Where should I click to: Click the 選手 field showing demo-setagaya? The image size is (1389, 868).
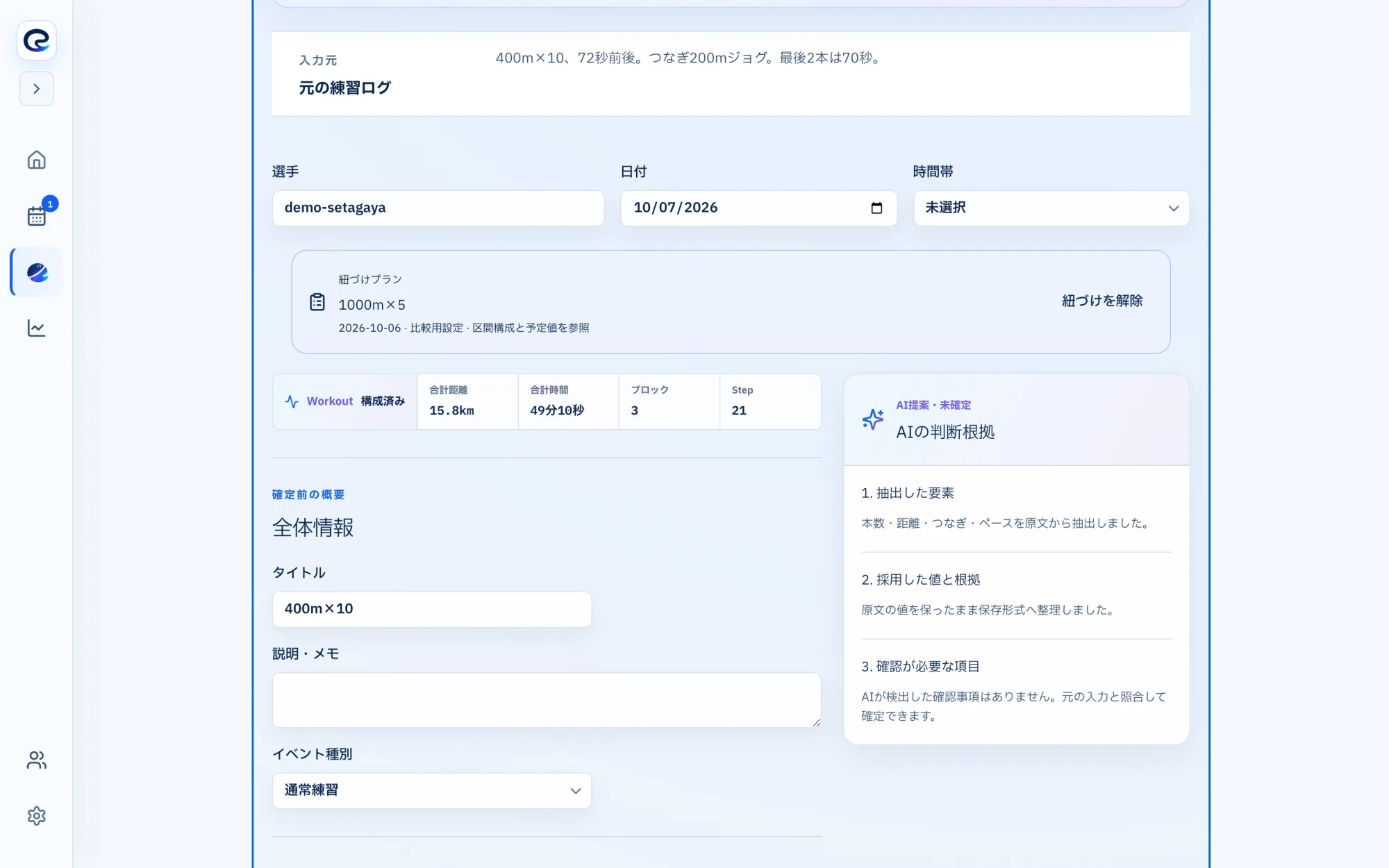pos(438,208)
